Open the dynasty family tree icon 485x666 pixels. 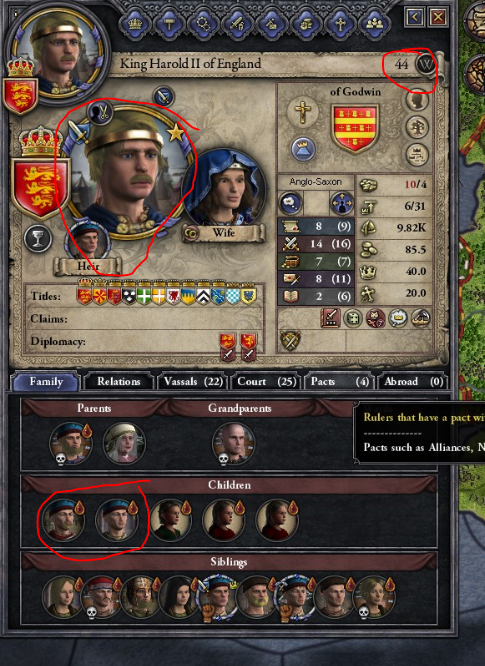(x=417, y=127)
